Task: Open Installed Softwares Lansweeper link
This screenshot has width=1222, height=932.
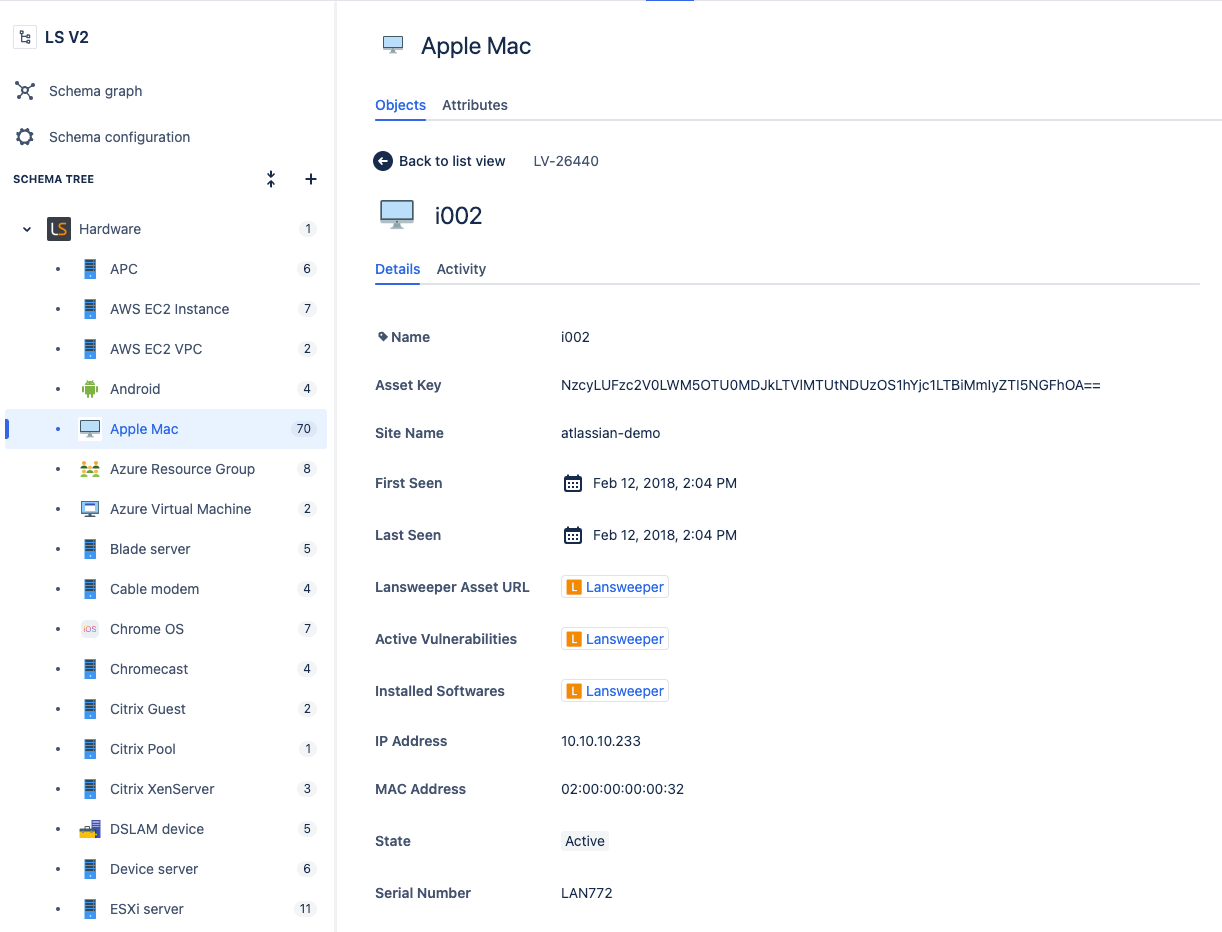Action: point(615,691)
